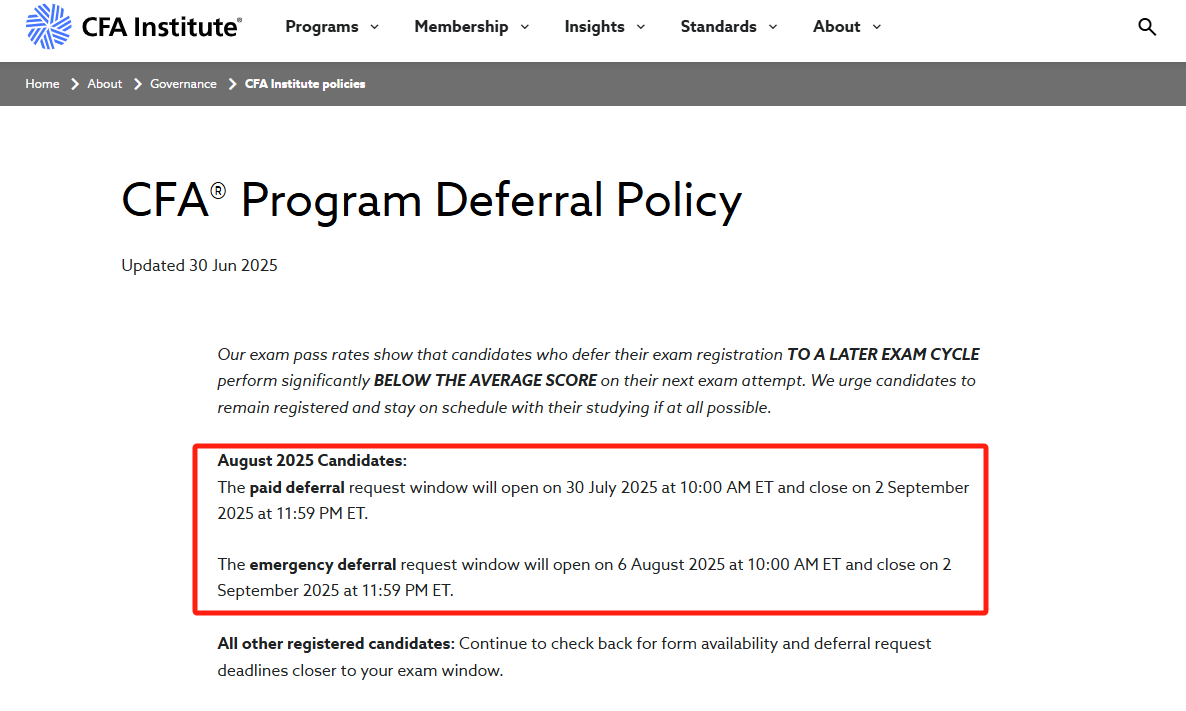Open the Insights menu
This screenshot has width=1186, height=711.
[x=594, y=26]
